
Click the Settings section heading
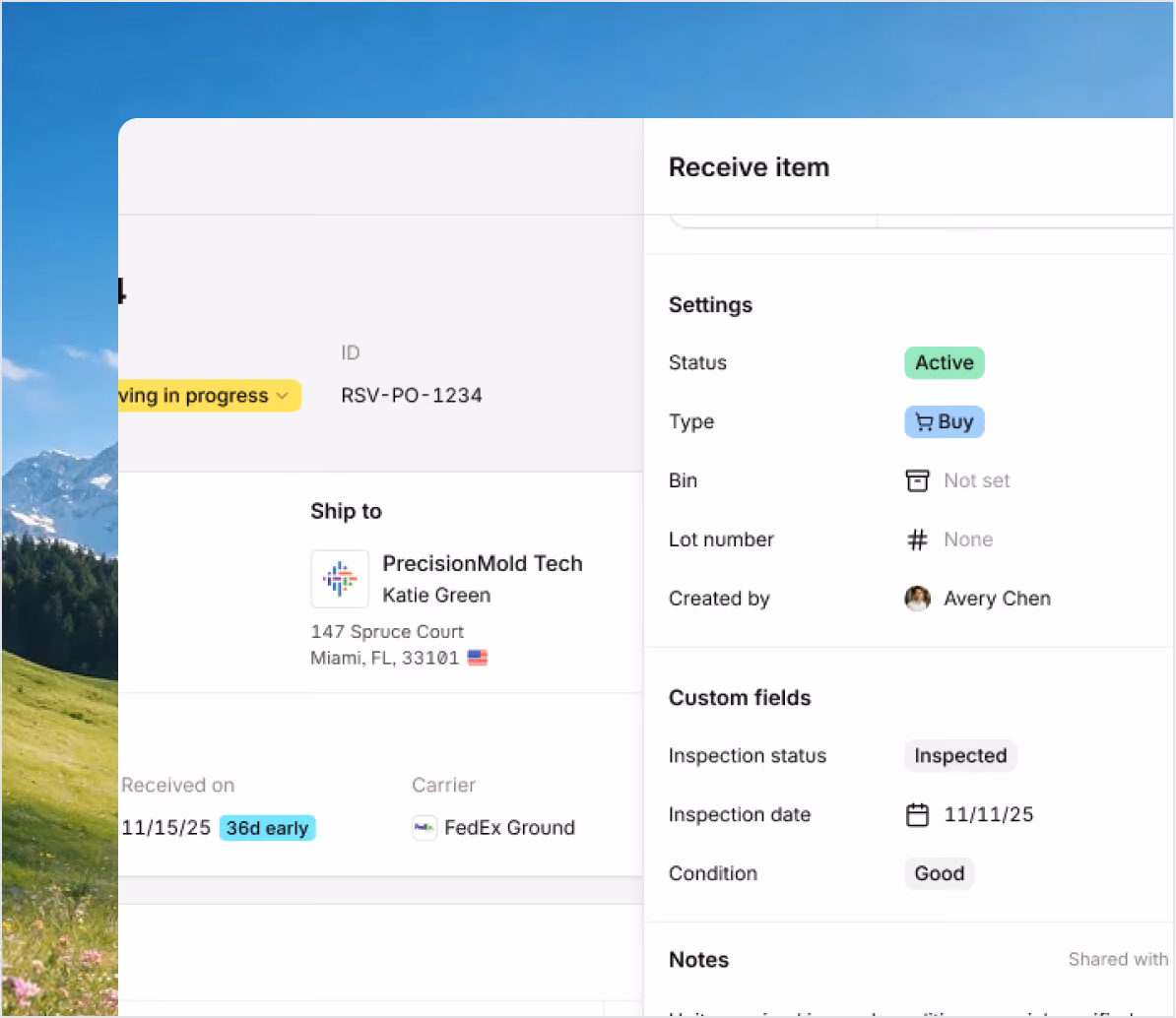pos(710,305)
